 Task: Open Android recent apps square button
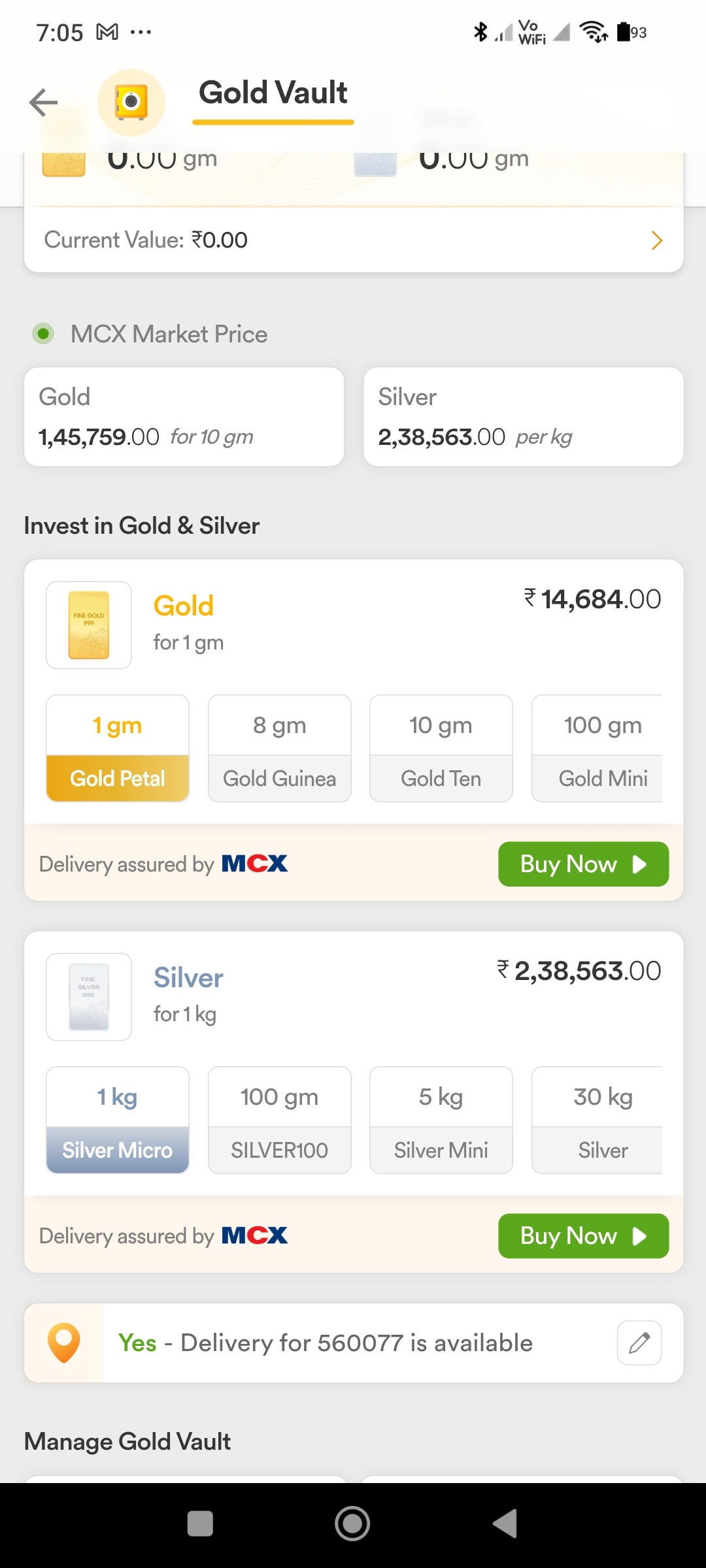[x=200, y=1524]
